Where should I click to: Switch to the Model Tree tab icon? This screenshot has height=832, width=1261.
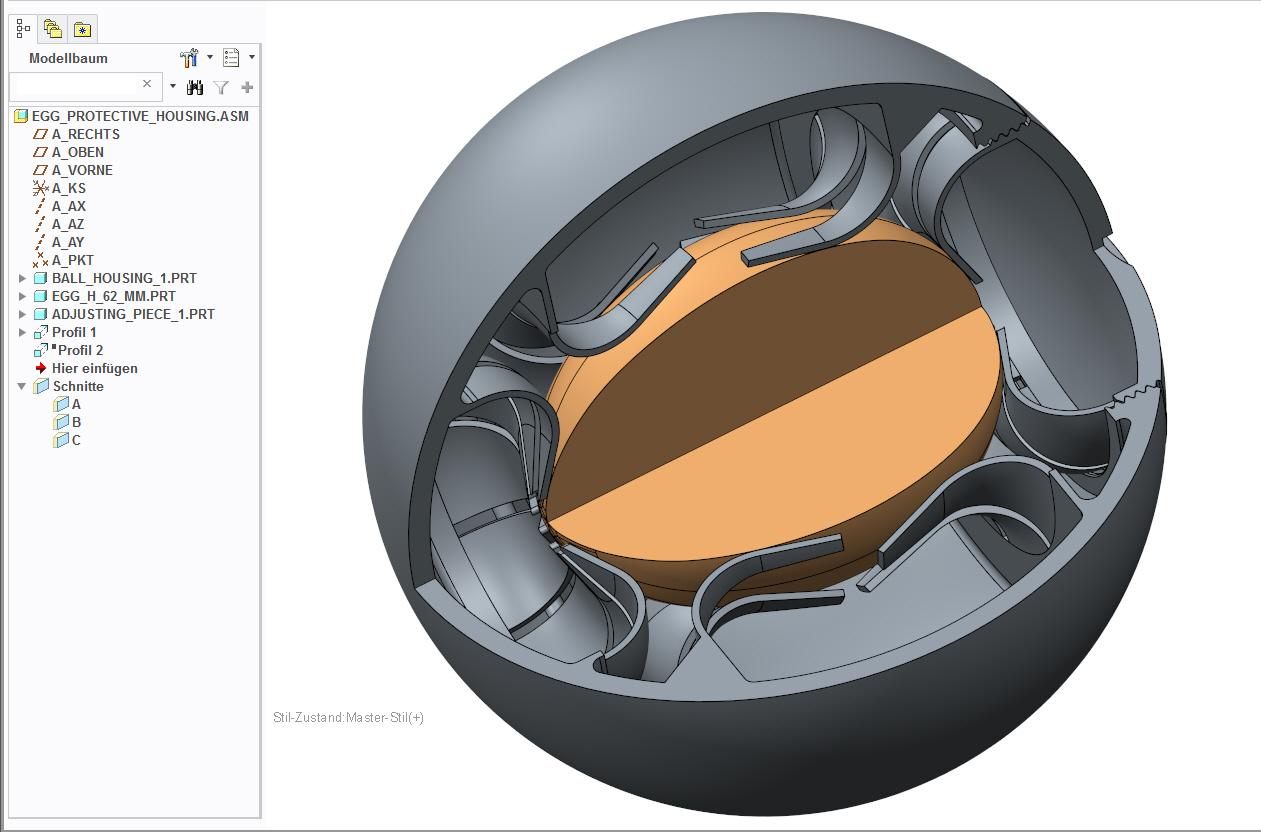[x=24, y=29]
